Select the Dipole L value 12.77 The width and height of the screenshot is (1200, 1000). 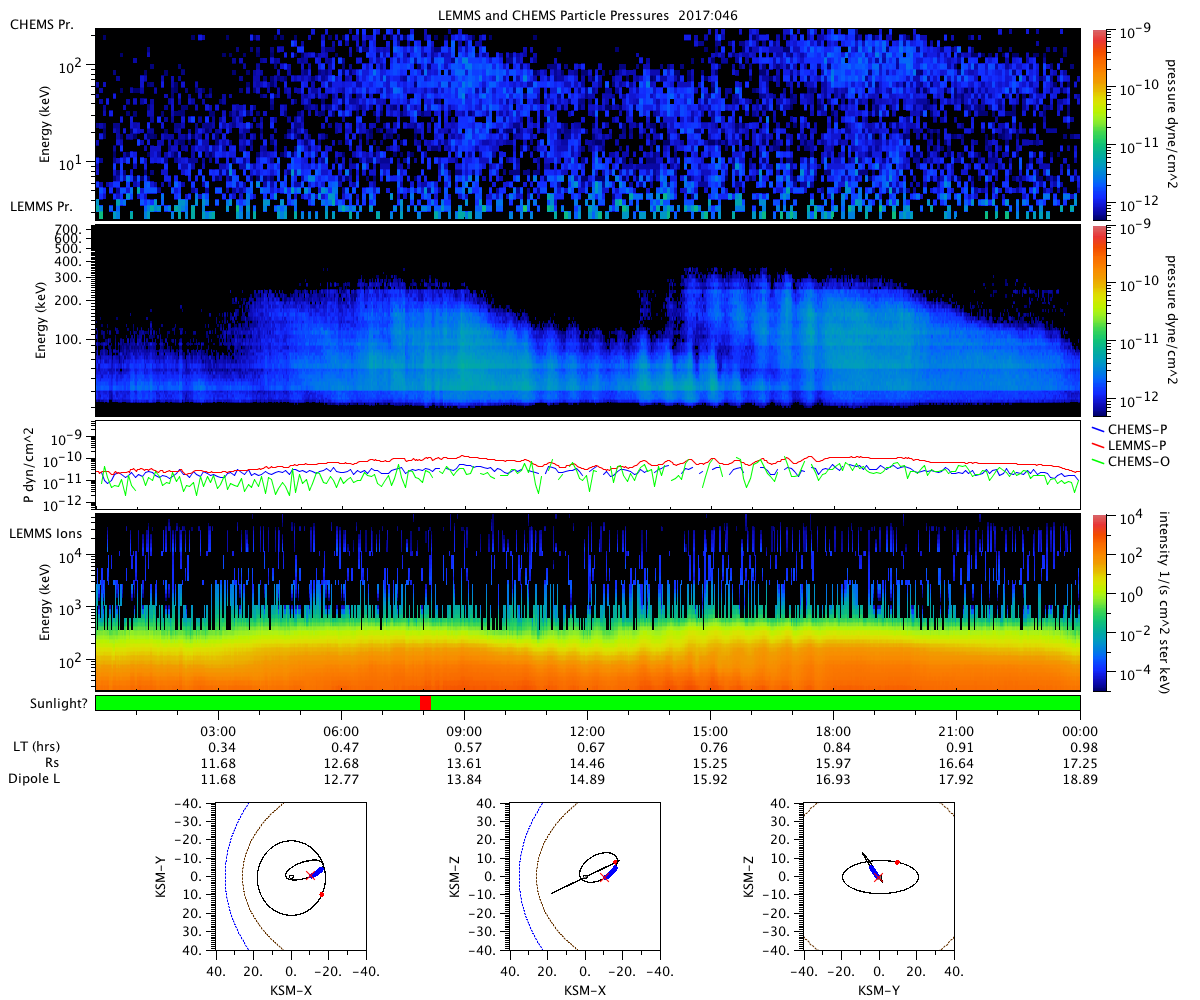[x=341, y=779]
